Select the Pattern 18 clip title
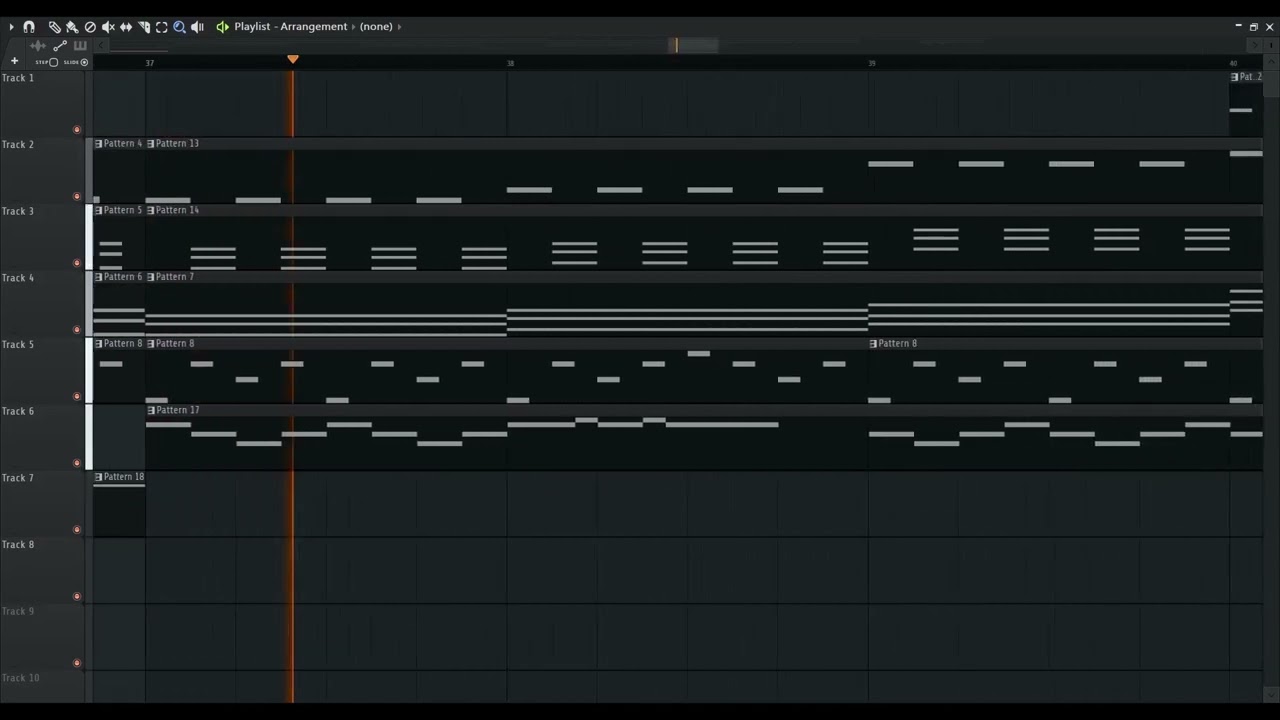This screenshot has height=720, width=1280. point(124,477)
